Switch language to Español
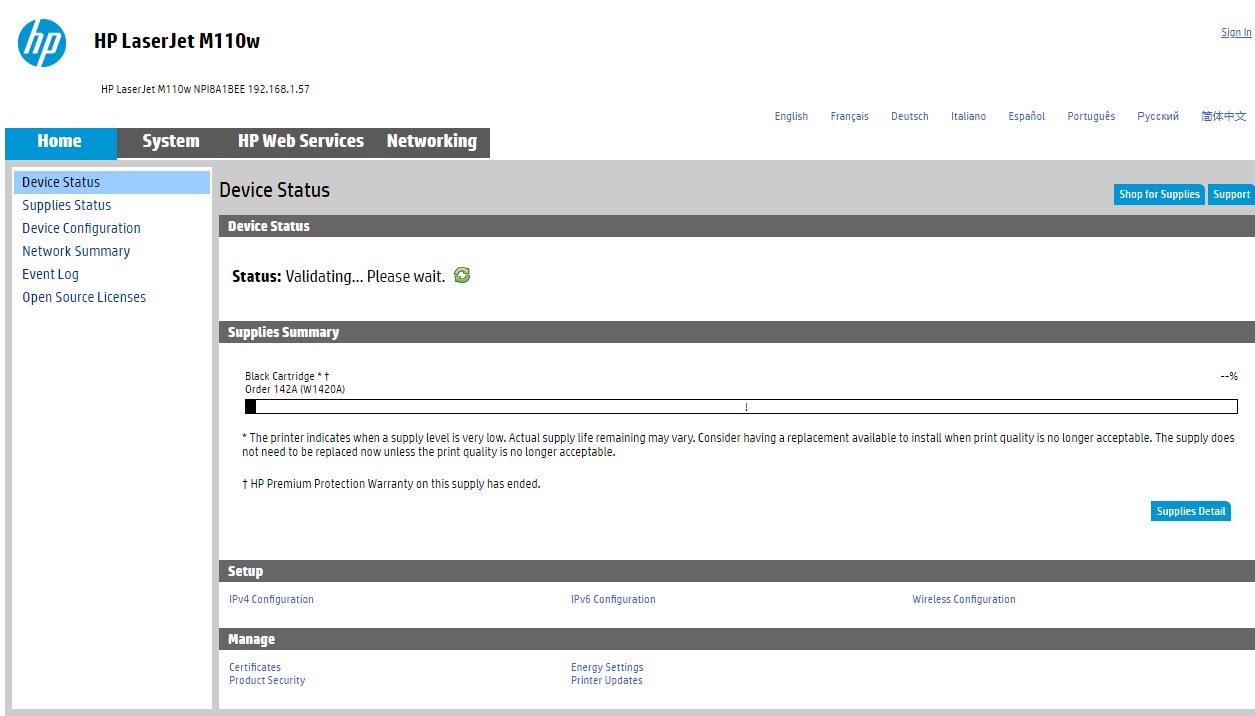The height and width of the screenshot is (716, 1255). pyautogui.click(x=1026, y=117)
